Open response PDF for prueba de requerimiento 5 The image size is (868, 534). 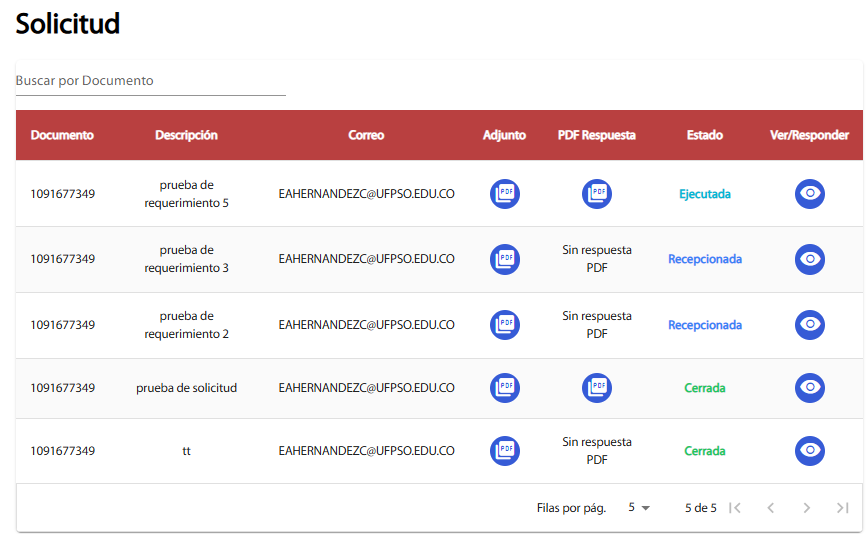(597, 194)
